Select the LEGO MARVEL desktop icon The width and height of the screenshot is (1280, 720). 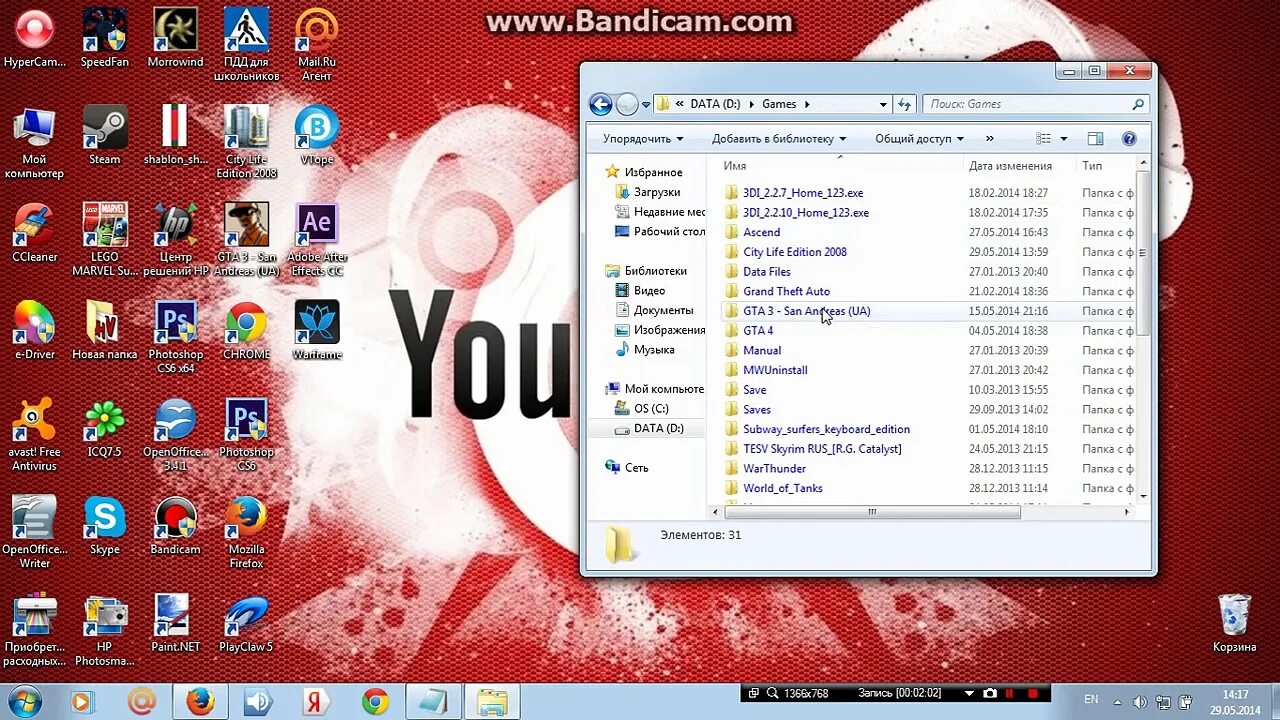click(105, 240)
